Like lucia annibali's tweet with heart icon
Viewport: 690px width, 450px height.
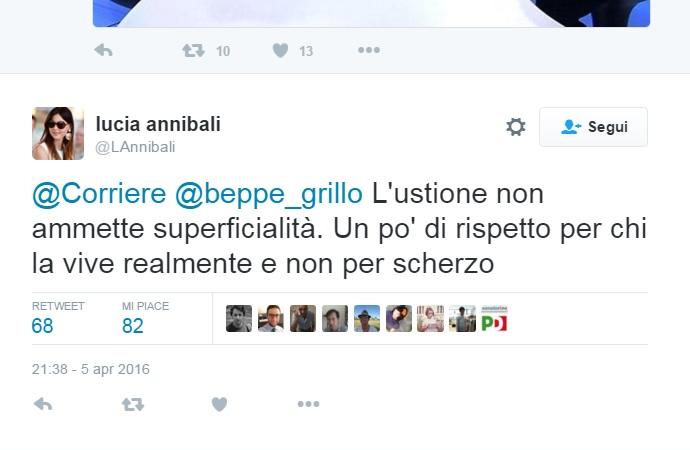(x=220, y=404)
